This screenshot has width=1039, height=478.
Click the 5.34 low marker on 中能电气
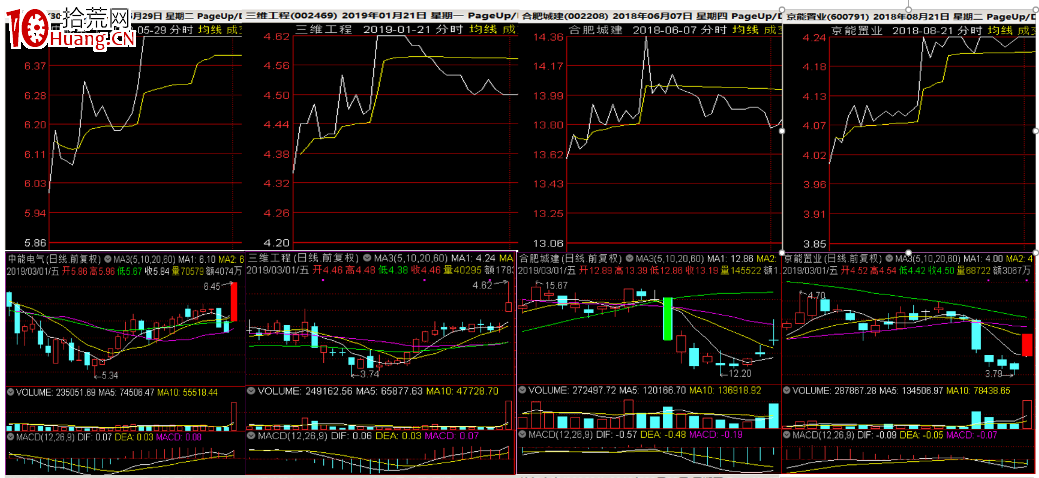[x=109, y=376]
